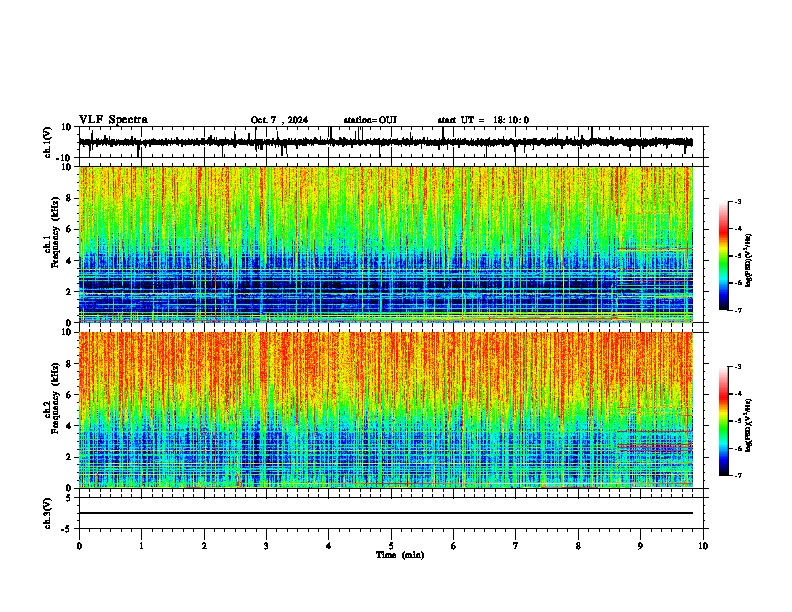Click the '7' tick label on time axis
Screen dimensions: 792x612
point(516,546)
